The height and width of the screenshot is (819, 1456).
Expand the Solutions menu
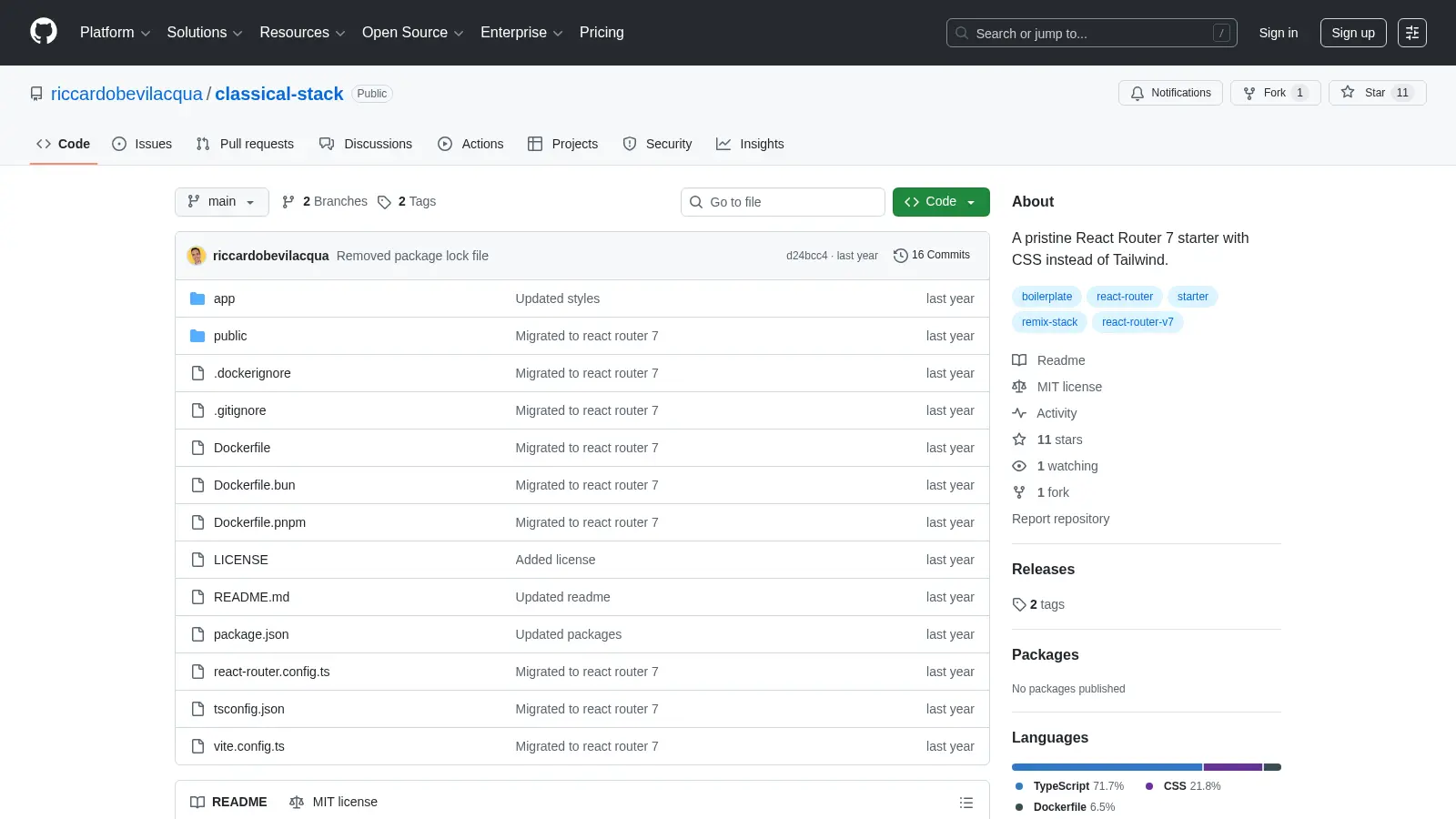[205, 33]
